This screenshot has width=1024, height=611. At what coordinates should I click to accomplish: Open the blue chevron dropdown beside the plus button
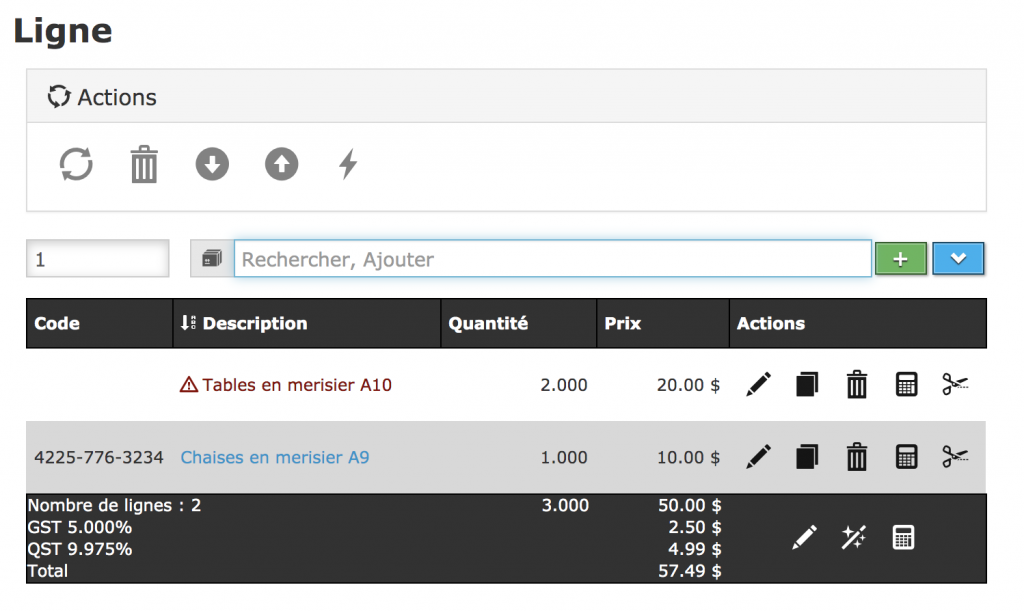click(x=958, y=258)
